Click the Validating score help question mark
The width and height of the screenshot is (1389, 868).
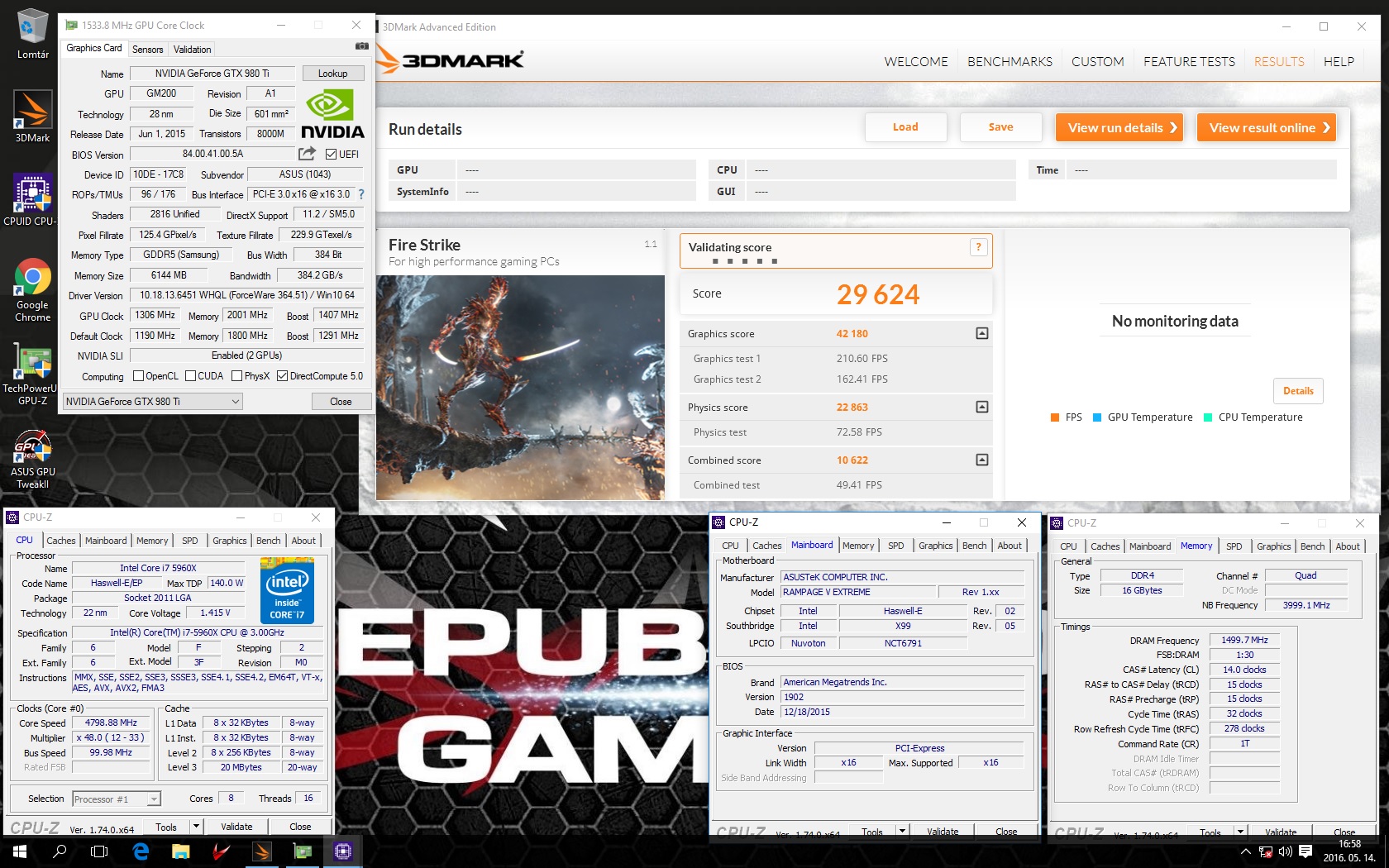click(978, 246)
